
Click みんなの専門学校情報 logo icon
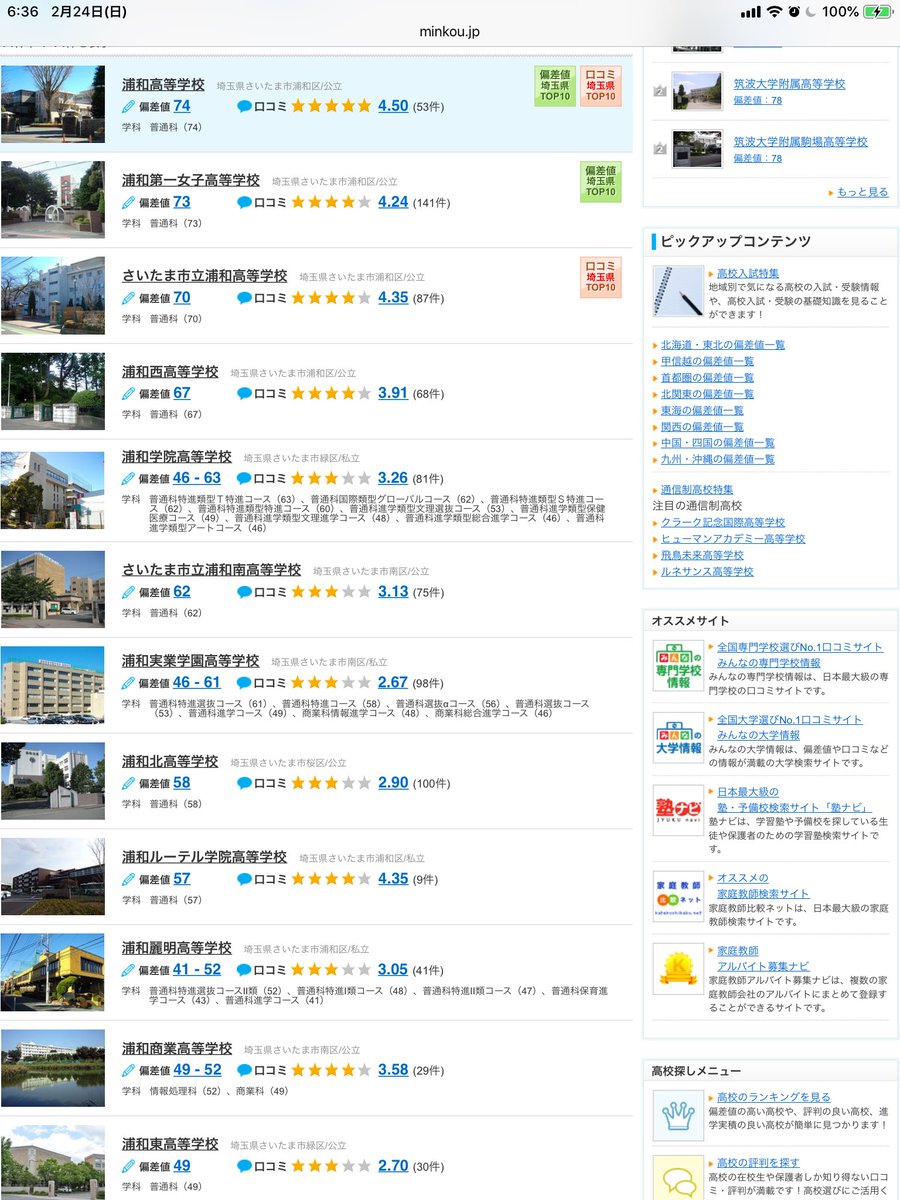coord(678,665)
